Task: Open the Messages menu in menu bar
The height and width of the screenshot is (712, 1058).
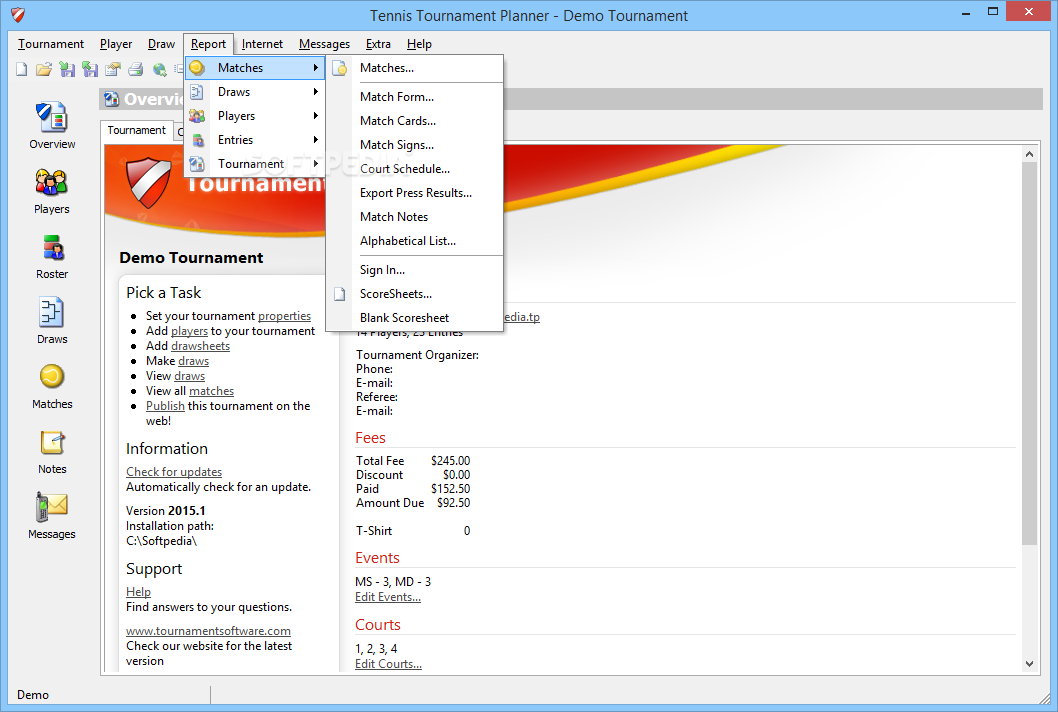Action: (325, 44)
